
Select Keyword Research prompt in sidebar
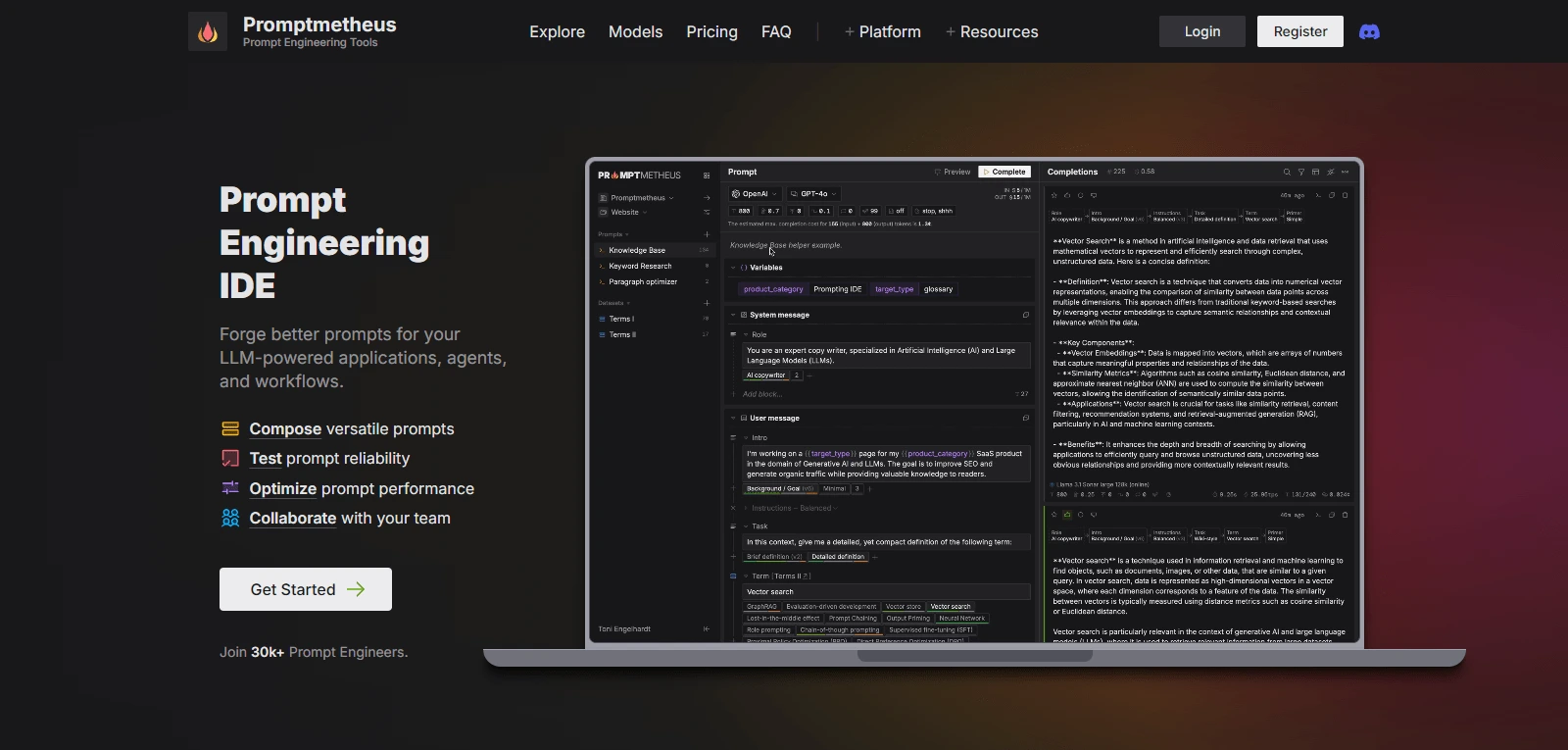click(x=640, y=266)
